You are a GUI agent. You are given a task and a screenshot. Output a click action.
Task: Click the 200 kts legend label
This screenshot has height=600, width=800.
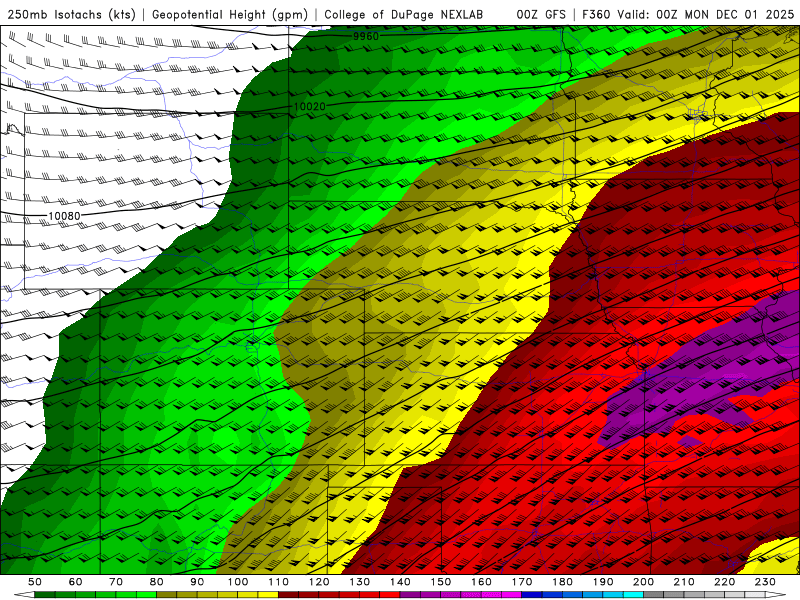point(643,582)
